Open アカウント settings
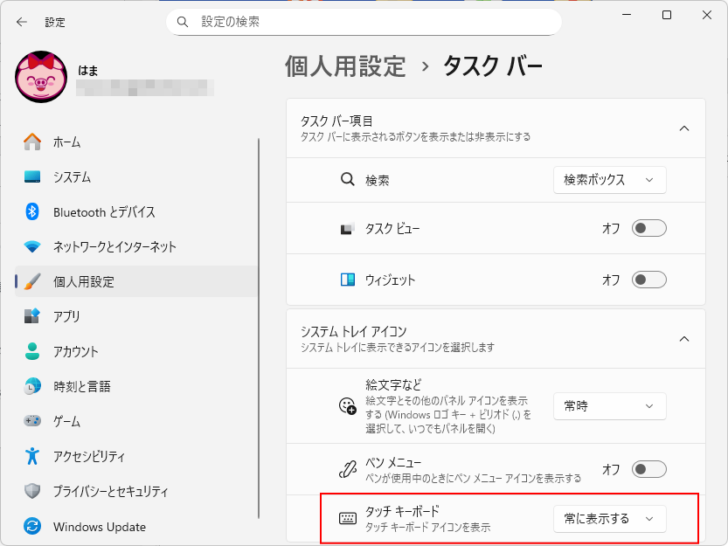The height and width of the screenshot is (546, 728). [x=136, y=351]
